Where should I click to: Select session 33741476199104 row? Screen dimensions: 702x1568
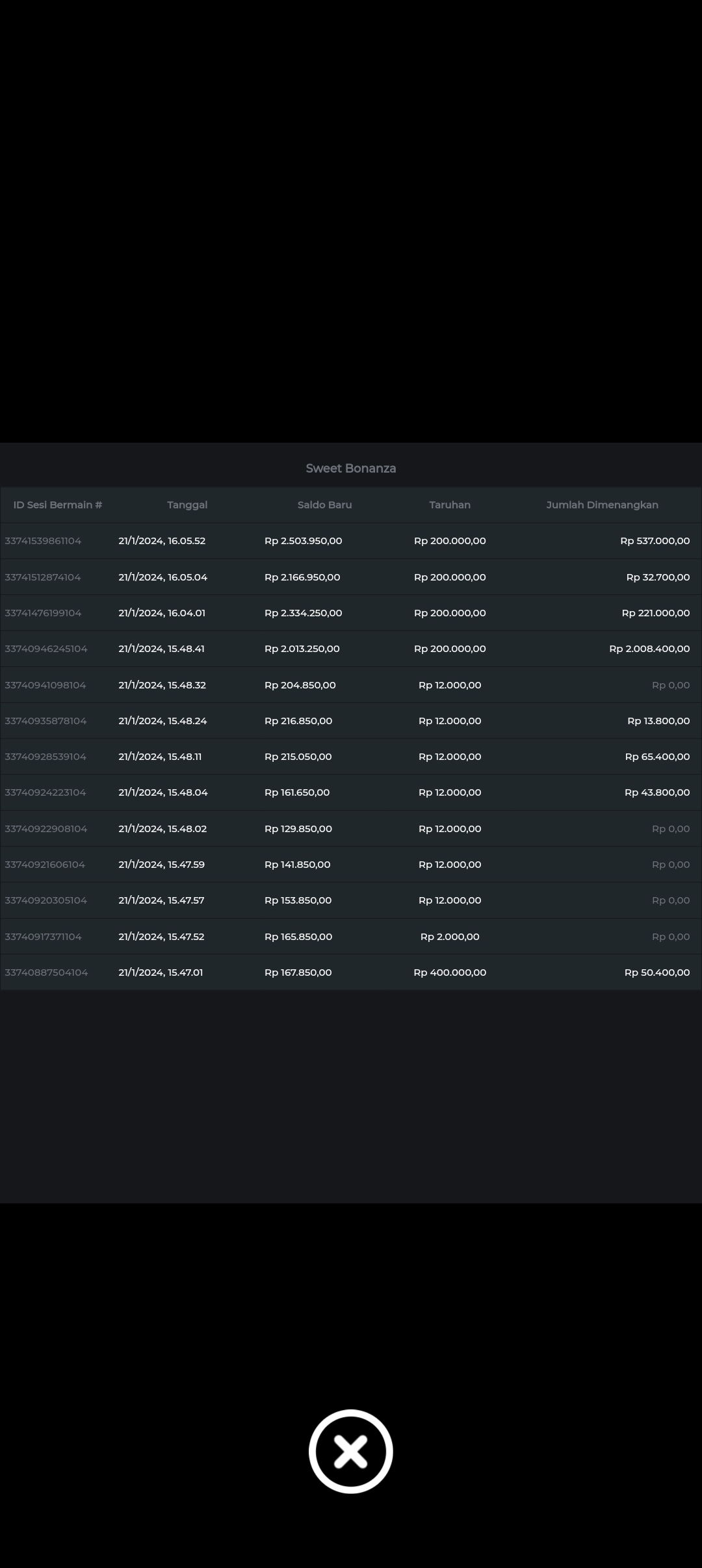point(43,613)
